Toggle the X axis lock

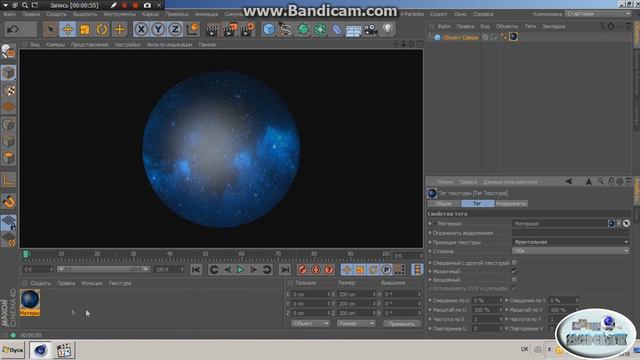pyautogui.click(x=141, y=29)
